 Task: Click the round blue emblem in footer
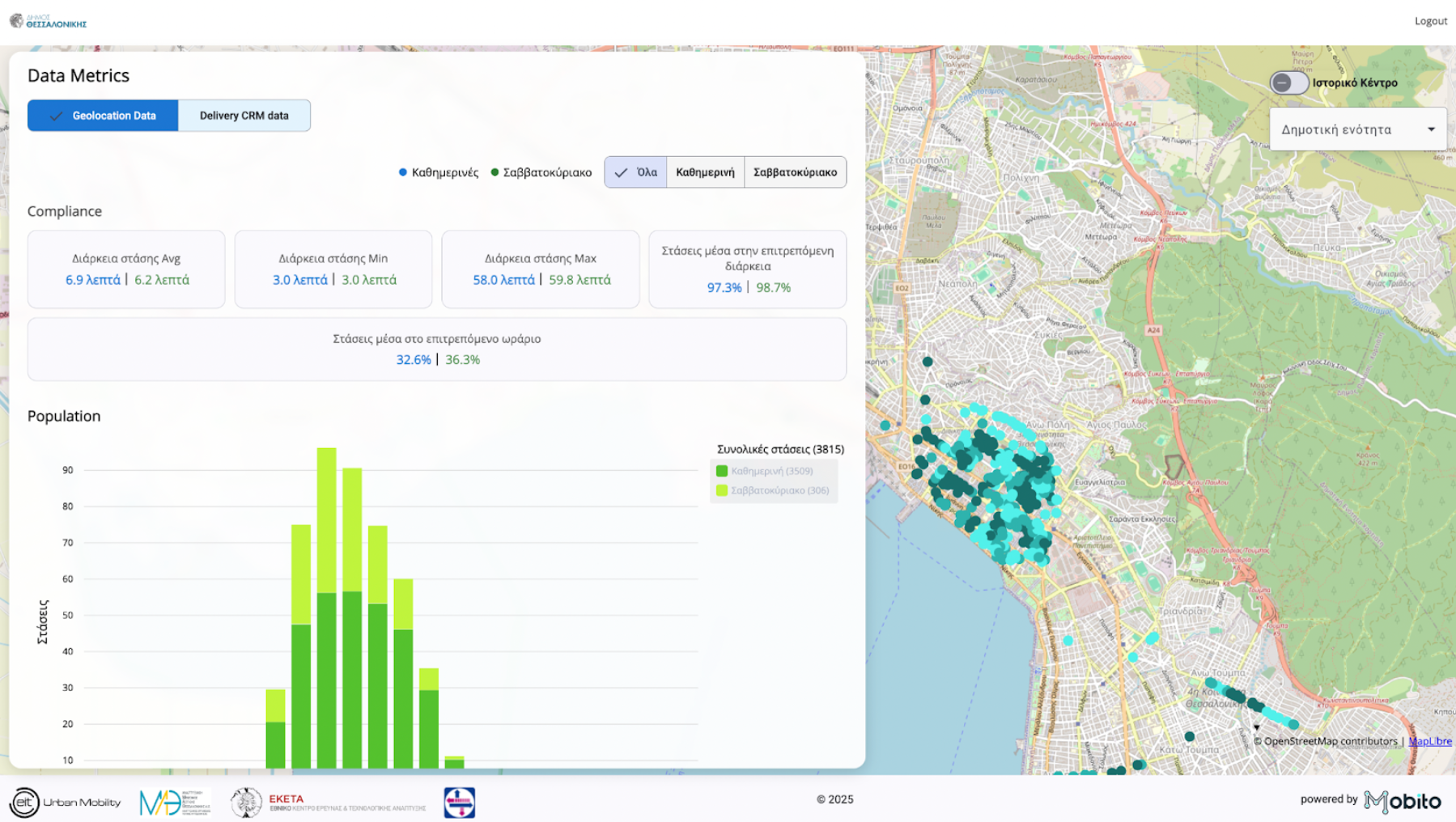click(x=459, y=802)
